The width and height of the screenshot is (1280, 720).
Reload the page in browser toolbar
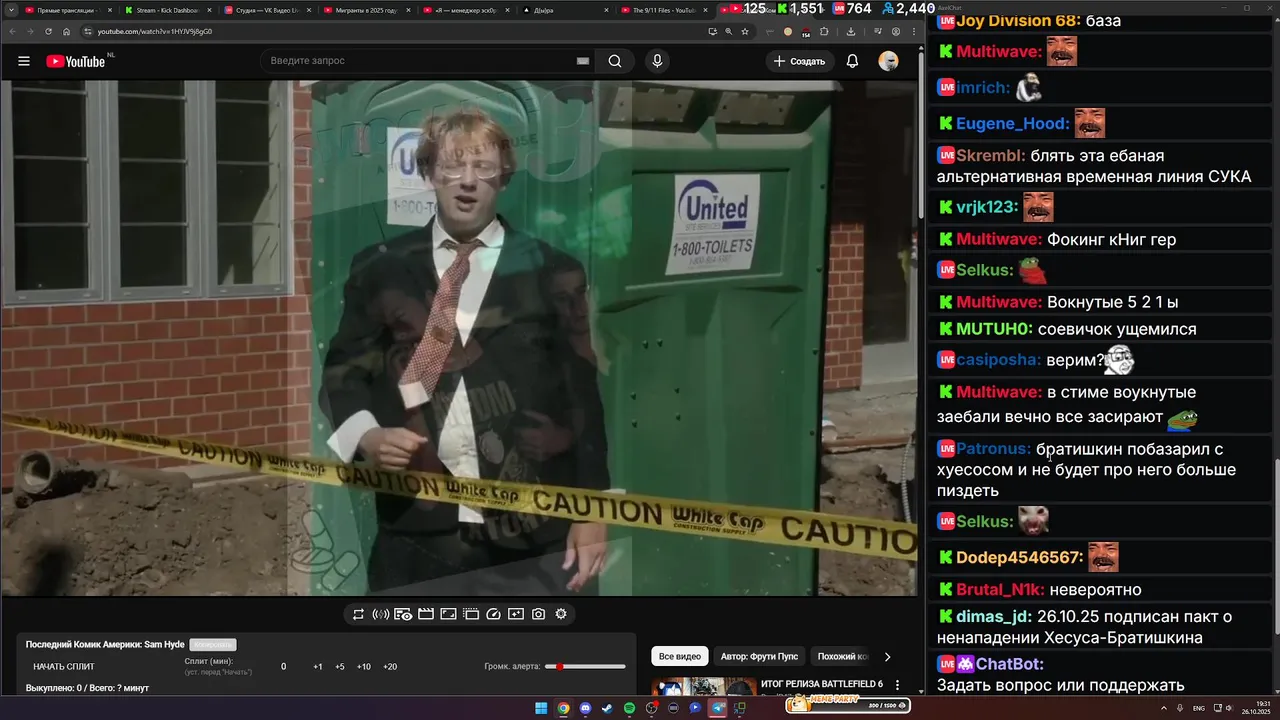[48, 31]
